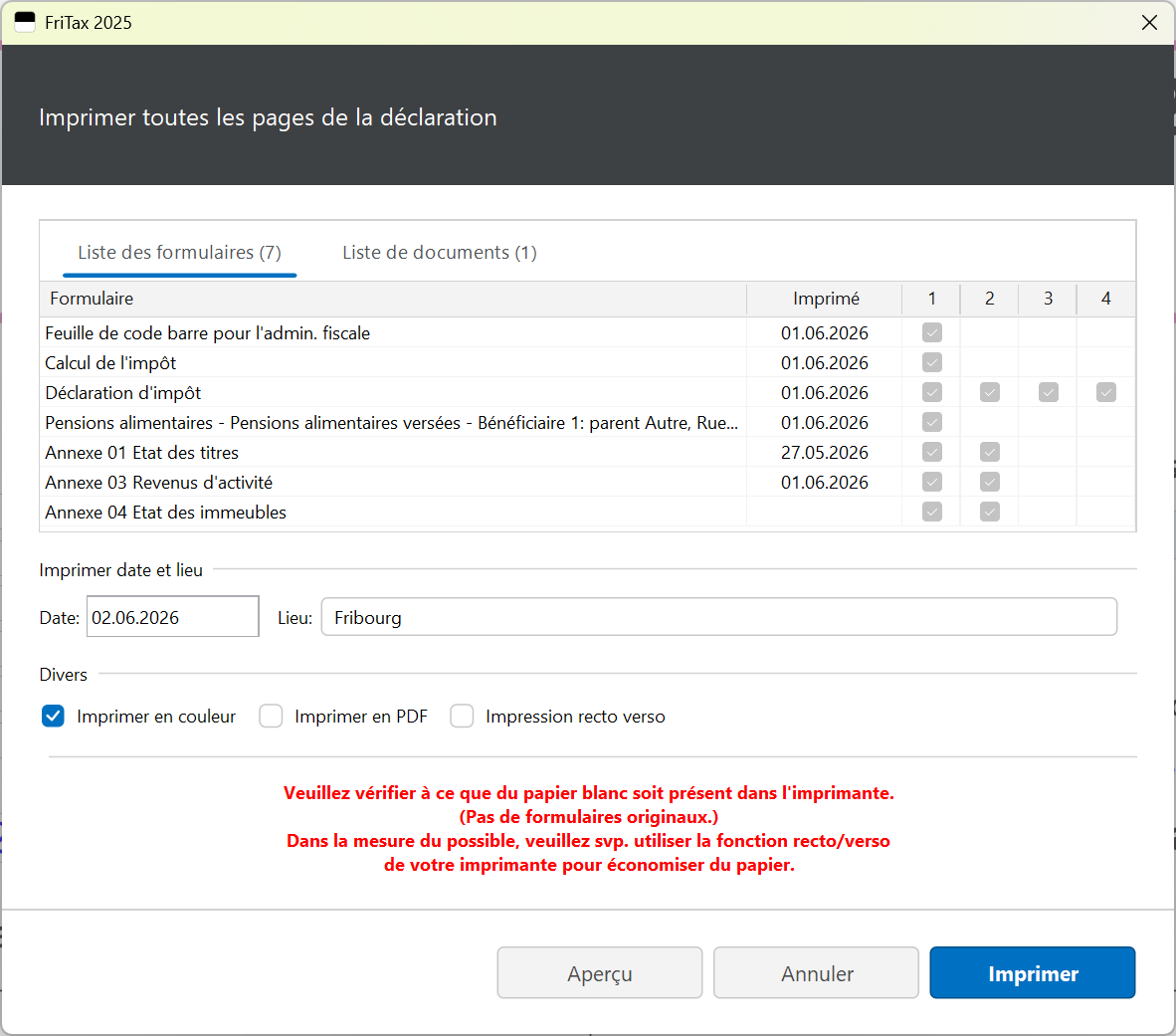
Task: Close the FriTax 2025 dialog window
Action: [1149, 23]
